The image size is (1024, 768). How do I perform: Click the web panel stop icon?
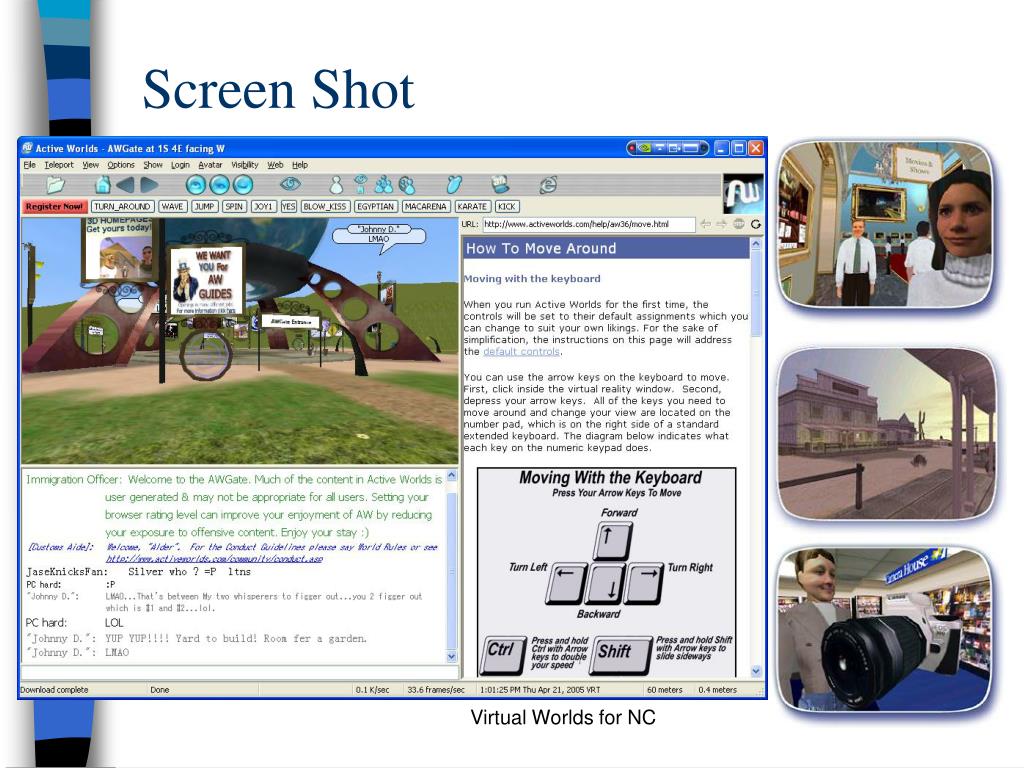tap(739, 224)
